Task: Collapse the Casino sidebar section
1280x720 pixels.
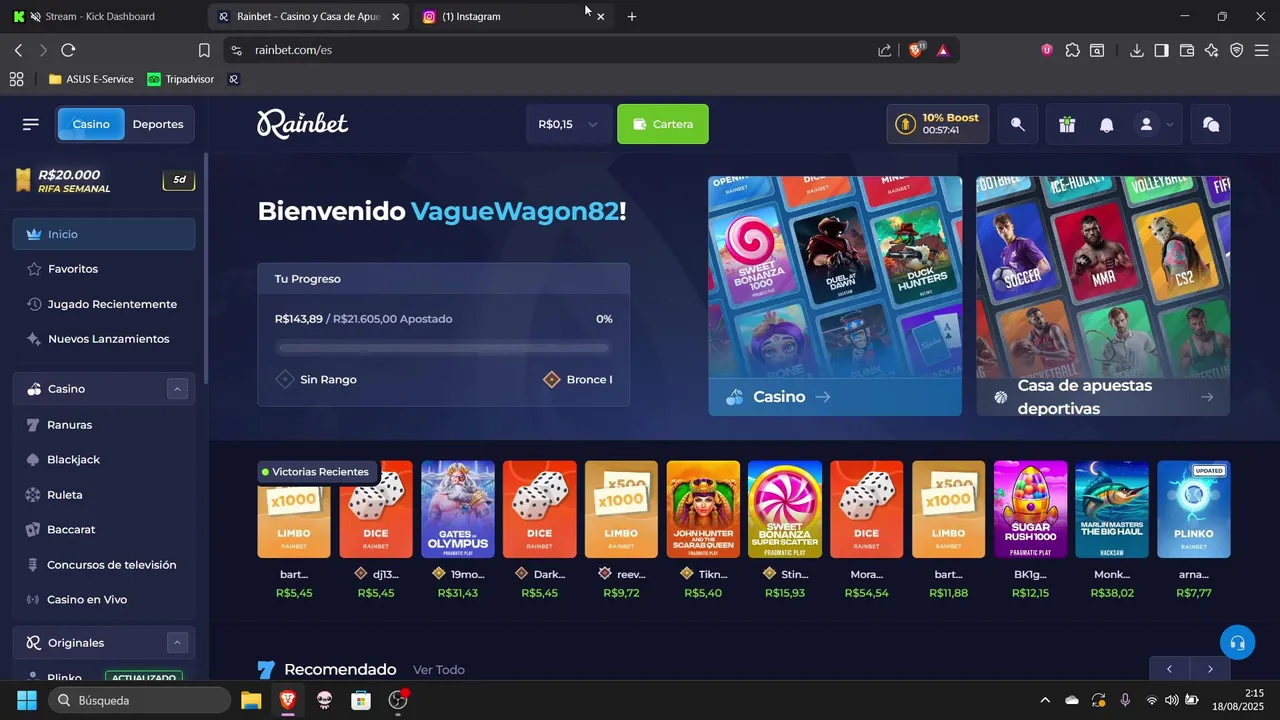Action: (x=177, y=389)
